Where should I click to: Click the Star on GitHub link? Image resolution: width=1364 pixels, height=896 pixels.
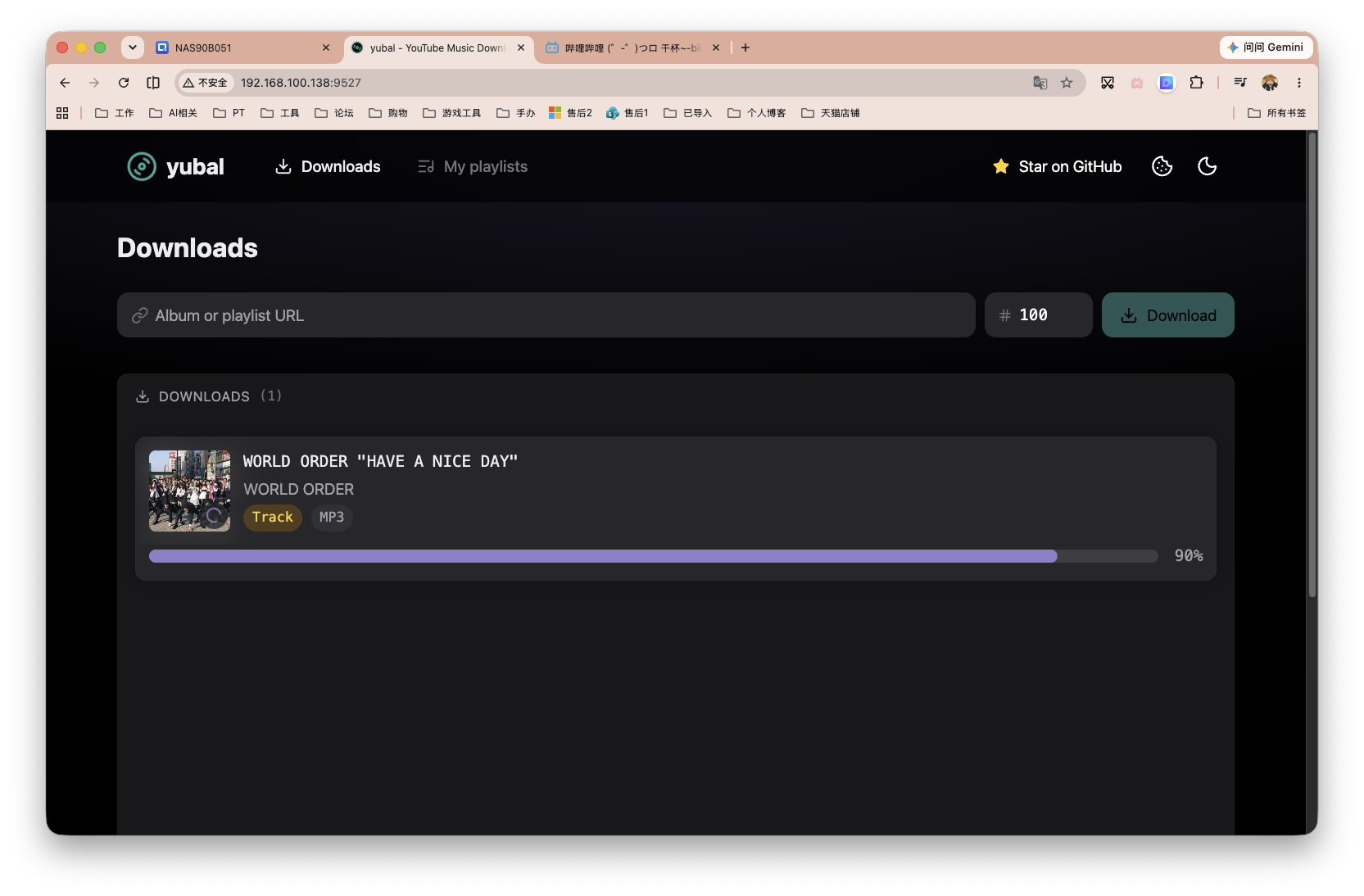click(1057, 166)
